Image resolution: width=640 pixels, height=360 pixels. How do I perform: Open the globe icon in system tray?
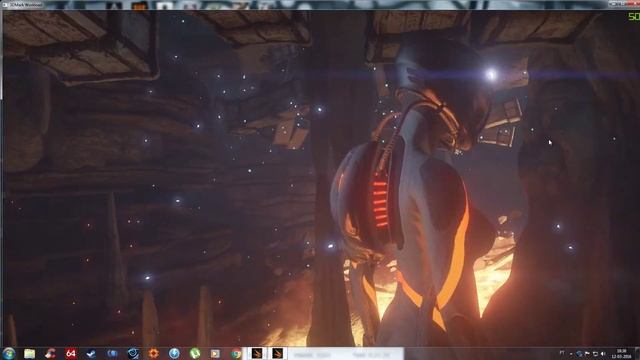point(579,353)
